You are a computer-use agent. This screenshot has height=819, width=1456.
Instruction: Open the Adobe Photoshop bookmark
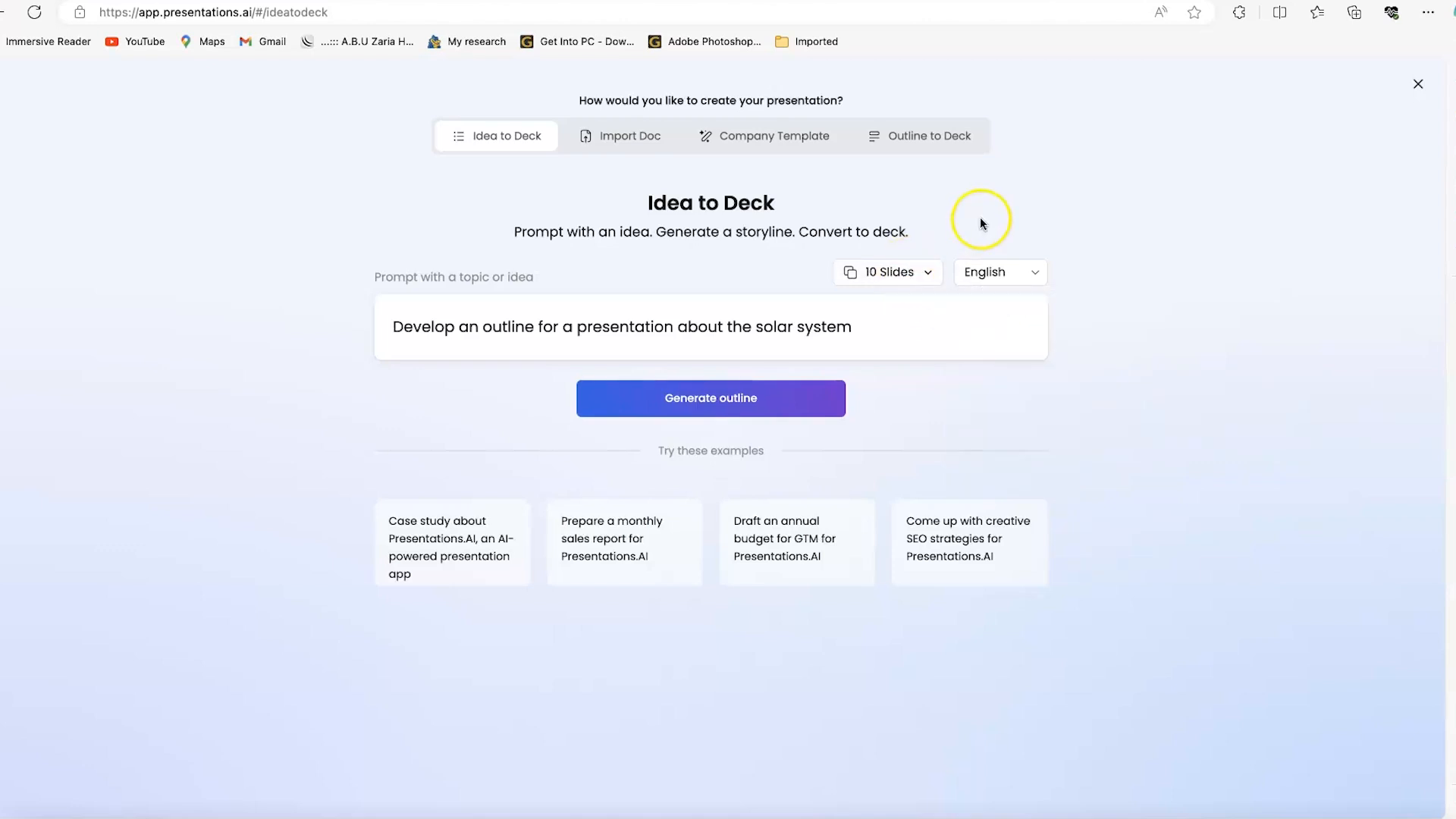tap(704, 42)
